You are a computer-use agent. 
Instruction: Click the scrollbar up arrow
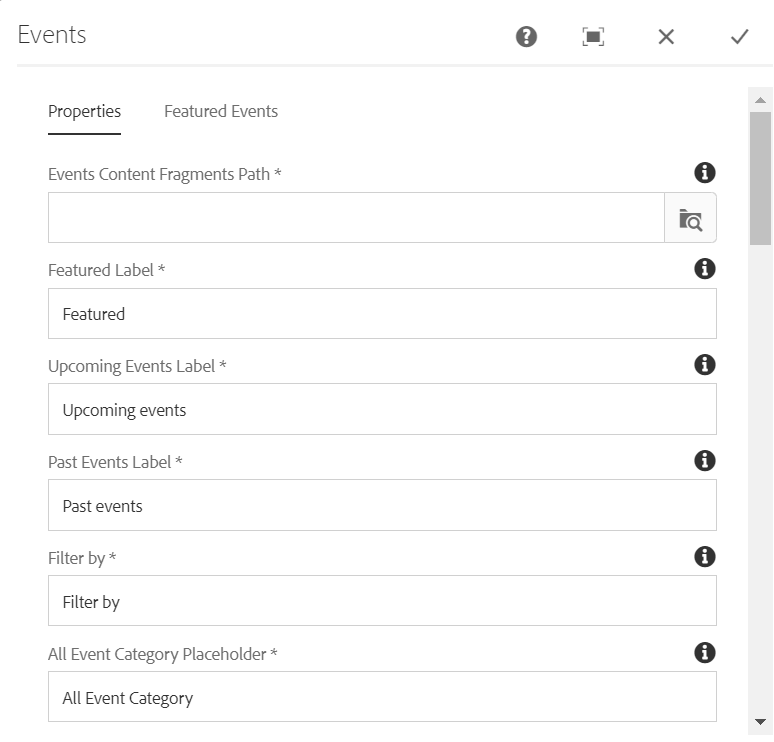(760, 100)
